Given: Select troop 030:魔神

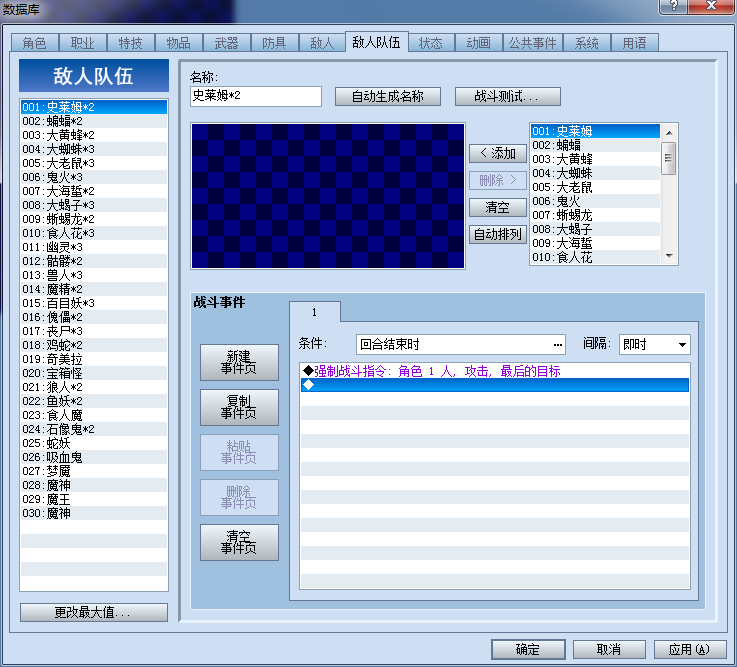Looking at the screenshot, I should pos(94,513).
